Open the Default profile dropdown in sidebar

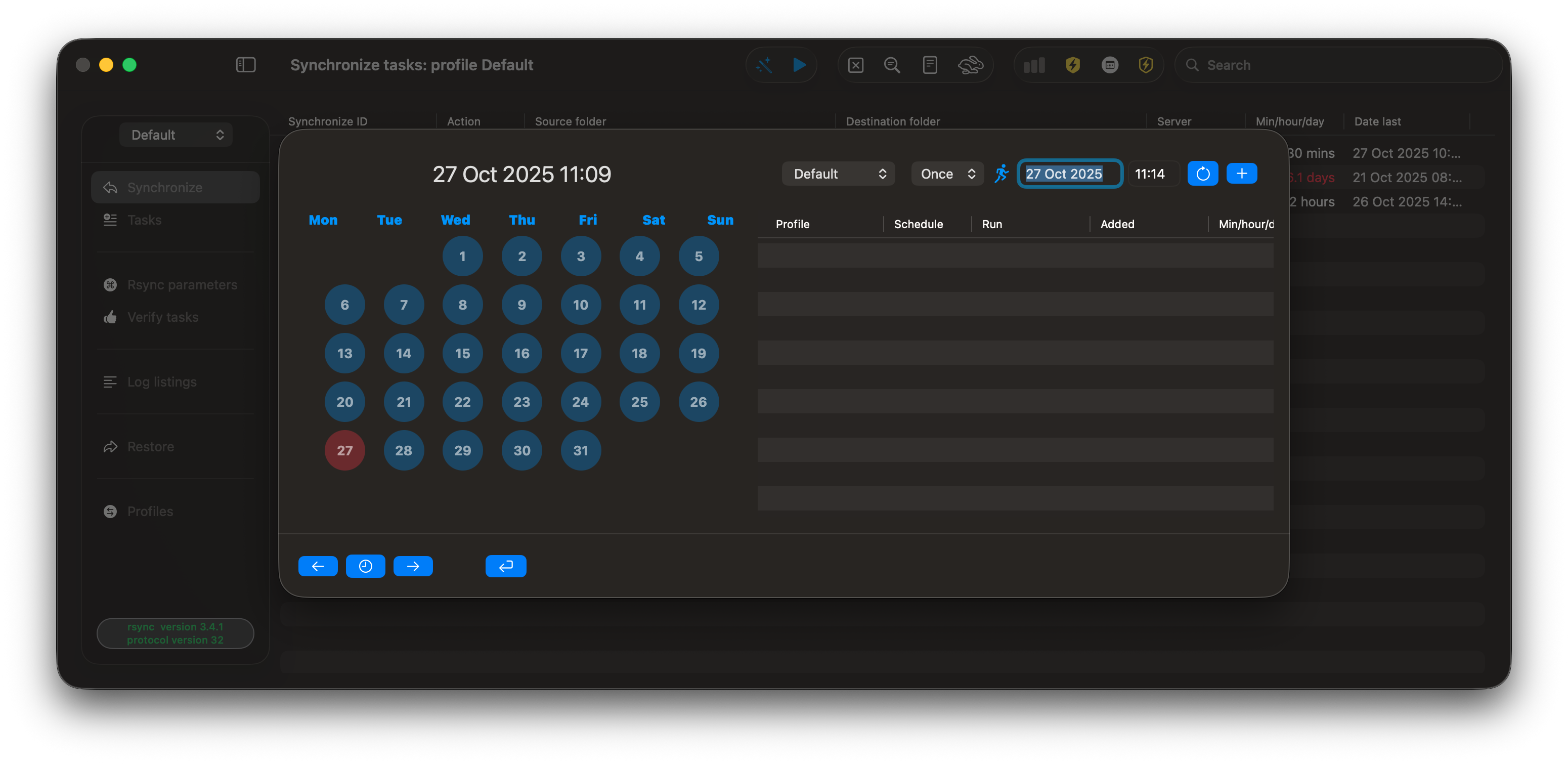coord(176,135)
